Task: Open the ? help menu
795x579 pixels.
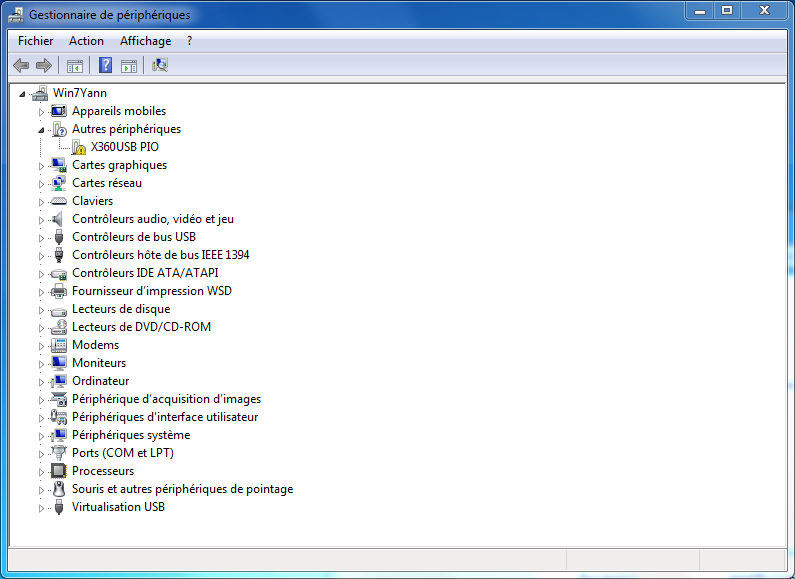Action: click(189, 41)
